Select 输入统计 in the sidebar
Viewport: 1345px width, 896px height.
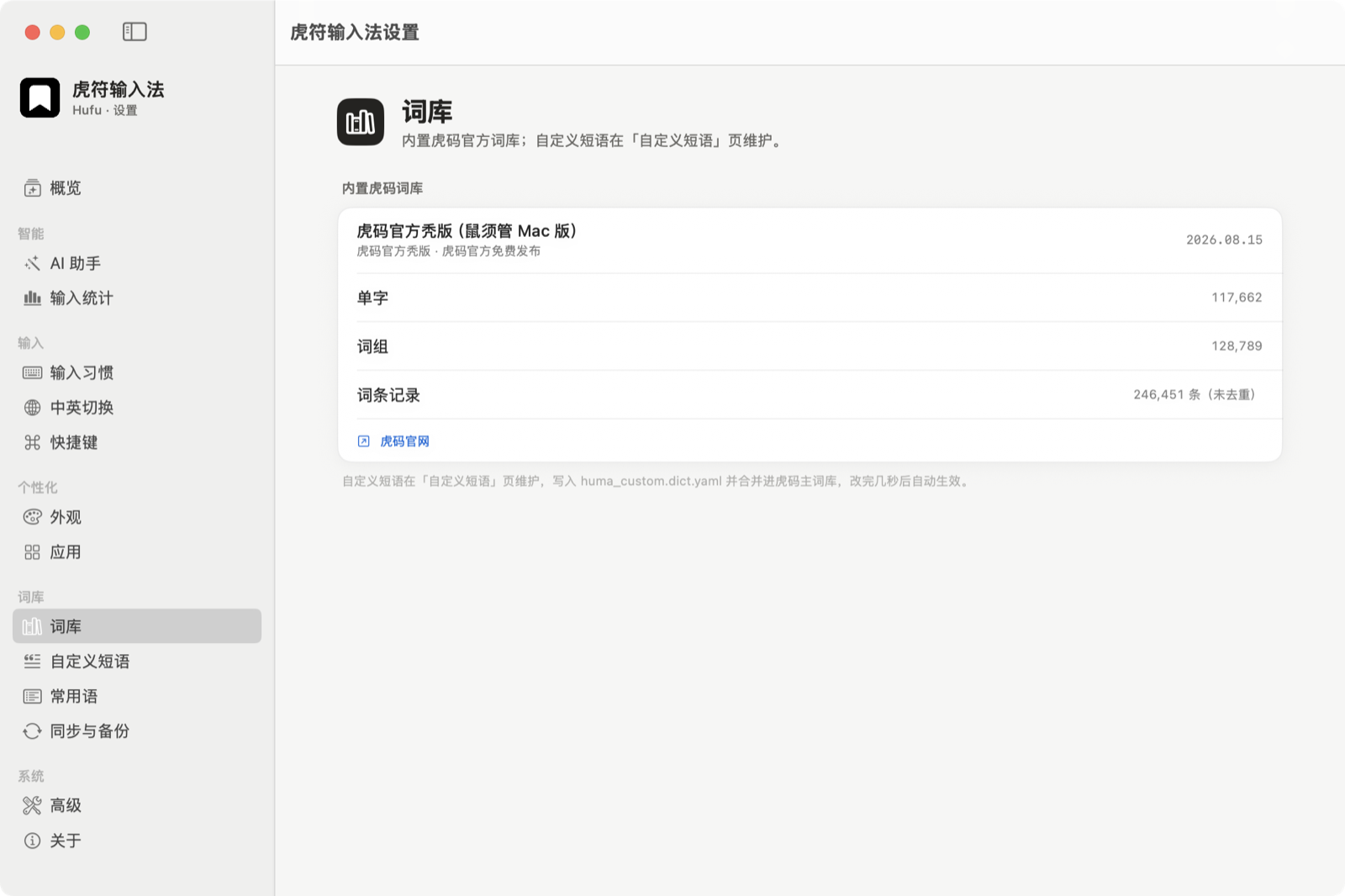pyautogui.click(x=137, y=298)
